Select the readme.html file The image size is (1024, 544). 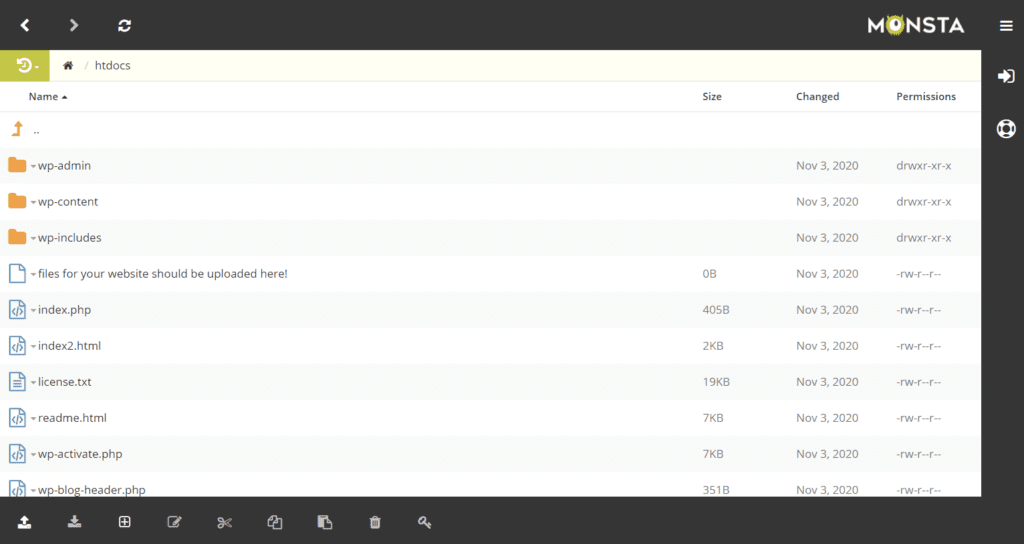pyautogui.click(x=72, y=418)
